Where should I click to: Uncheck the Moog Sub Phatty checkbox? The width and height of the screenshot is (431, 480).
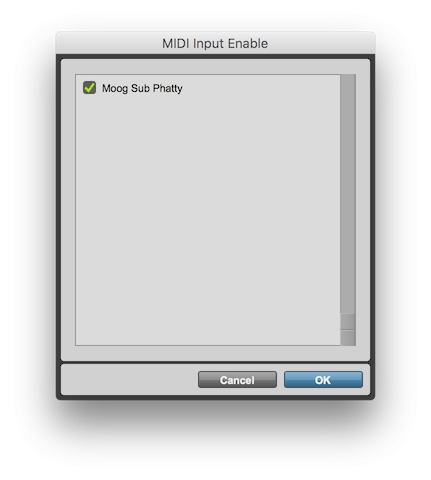coord(89,88)
